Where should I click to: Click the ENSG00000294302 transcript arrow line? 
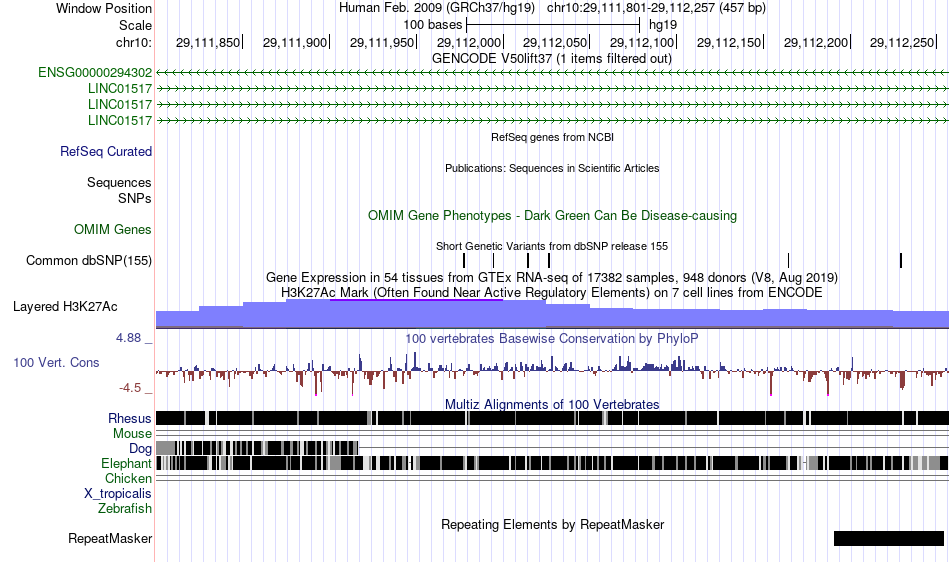point(553,73)
